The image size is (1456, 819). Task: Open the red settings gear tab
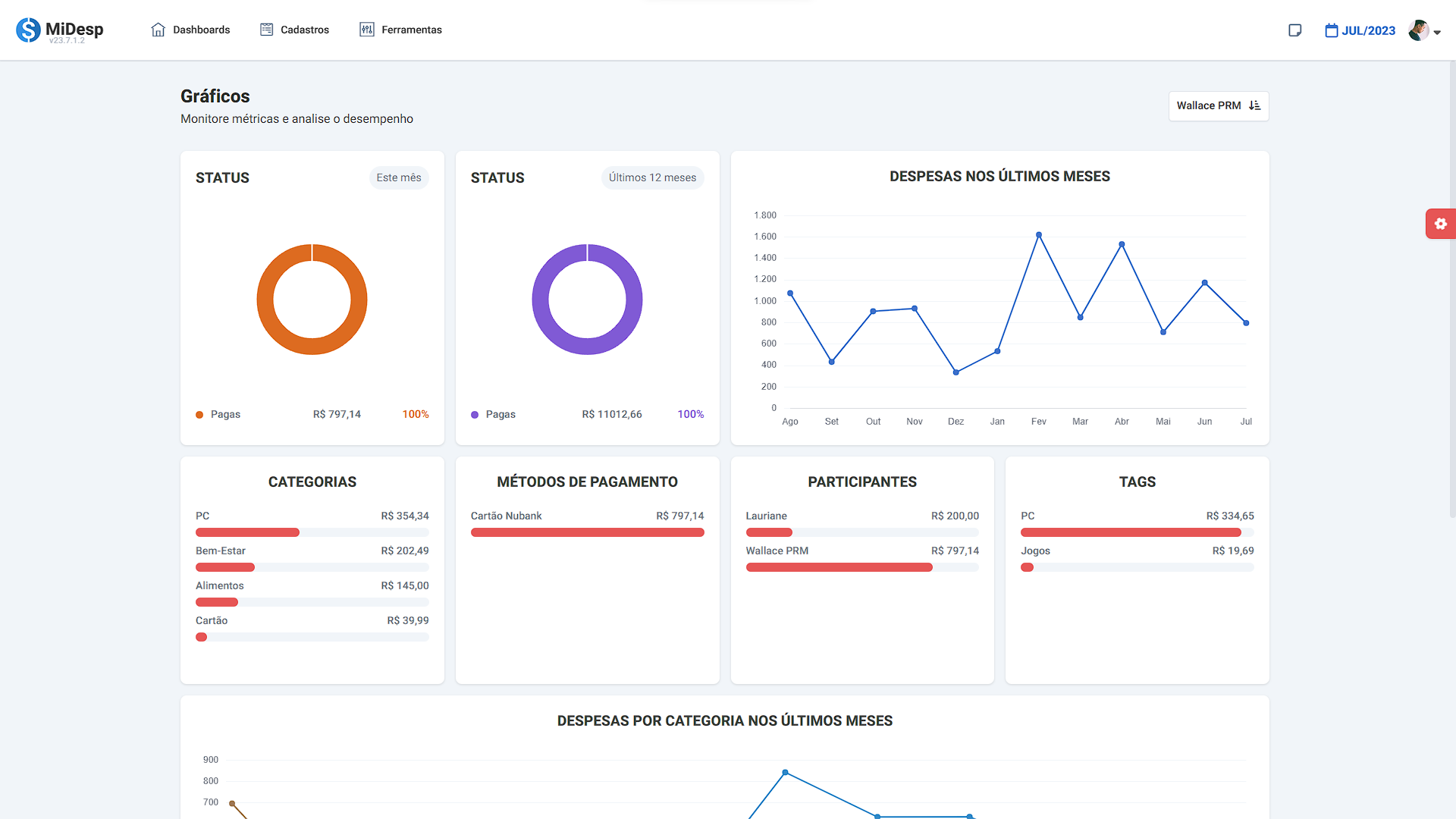1440,224
